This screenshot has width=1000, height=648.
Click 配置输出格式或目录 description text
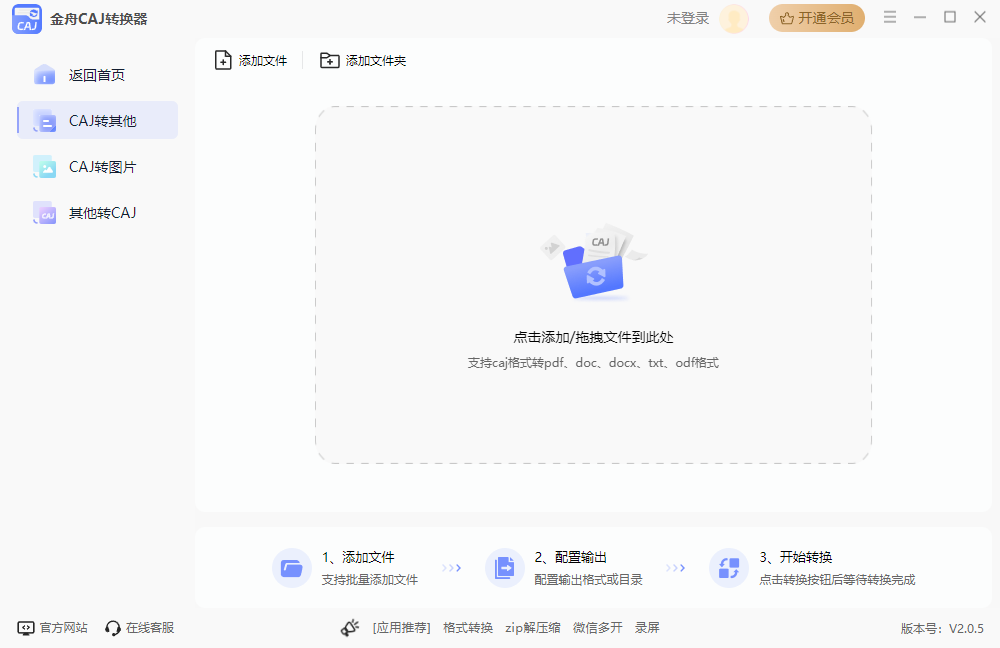click(588, 580)
